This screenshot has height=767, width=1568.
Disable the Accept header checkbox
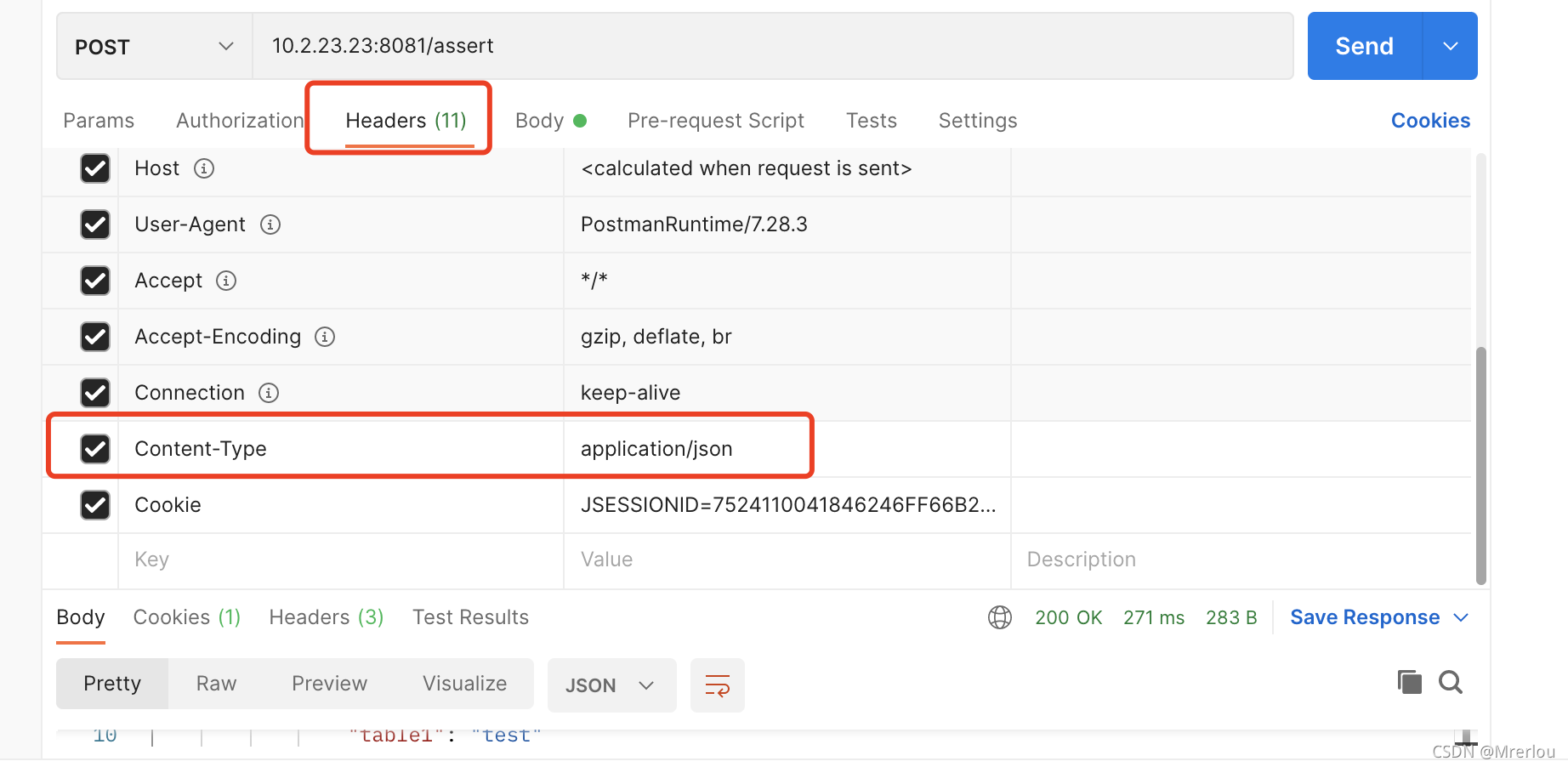pyautogui.click(x=95, y=281)
